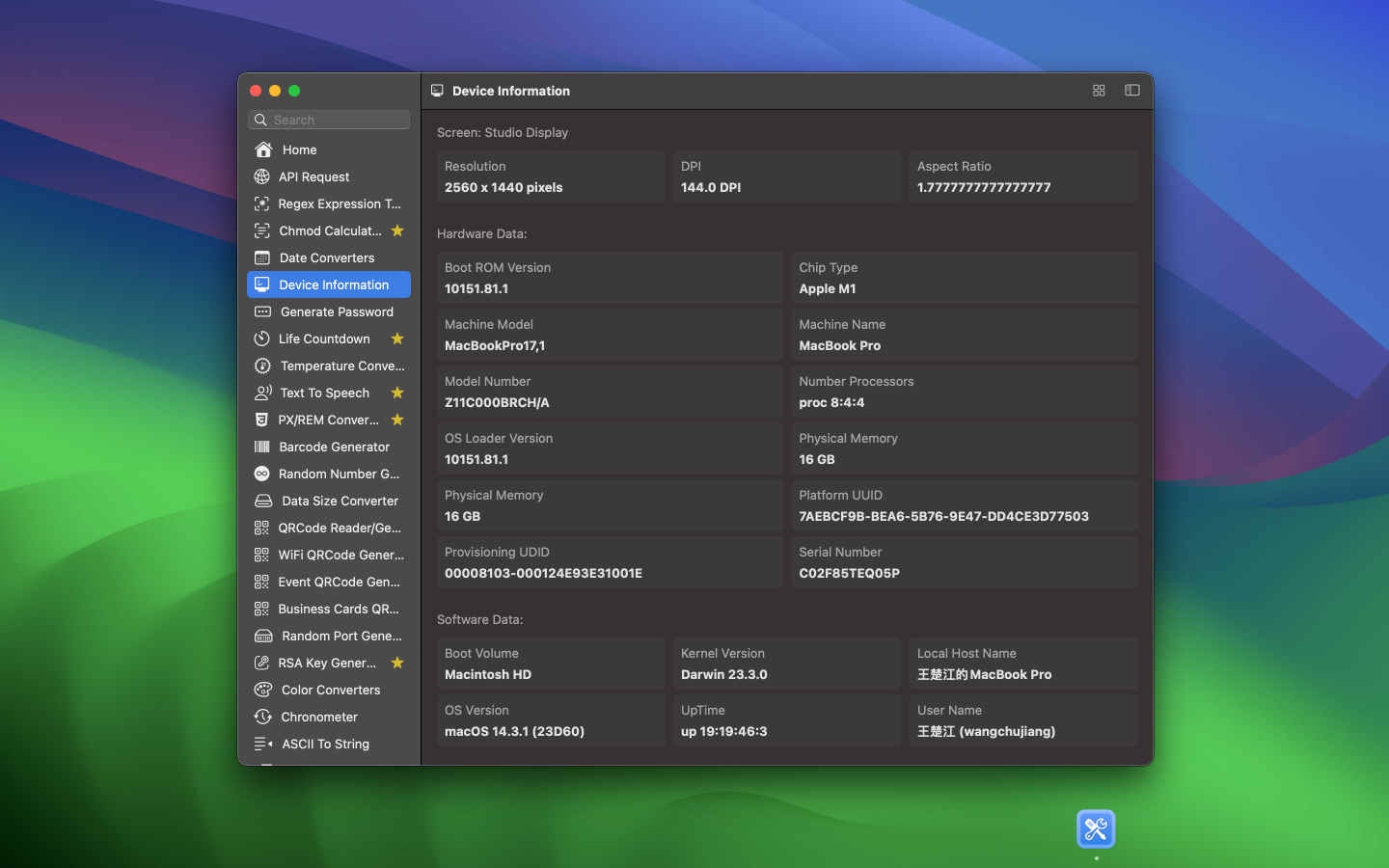Click the Date Converters calendar icon
This screenshot has height=868, width=1389.
click(x=261, y=258)
